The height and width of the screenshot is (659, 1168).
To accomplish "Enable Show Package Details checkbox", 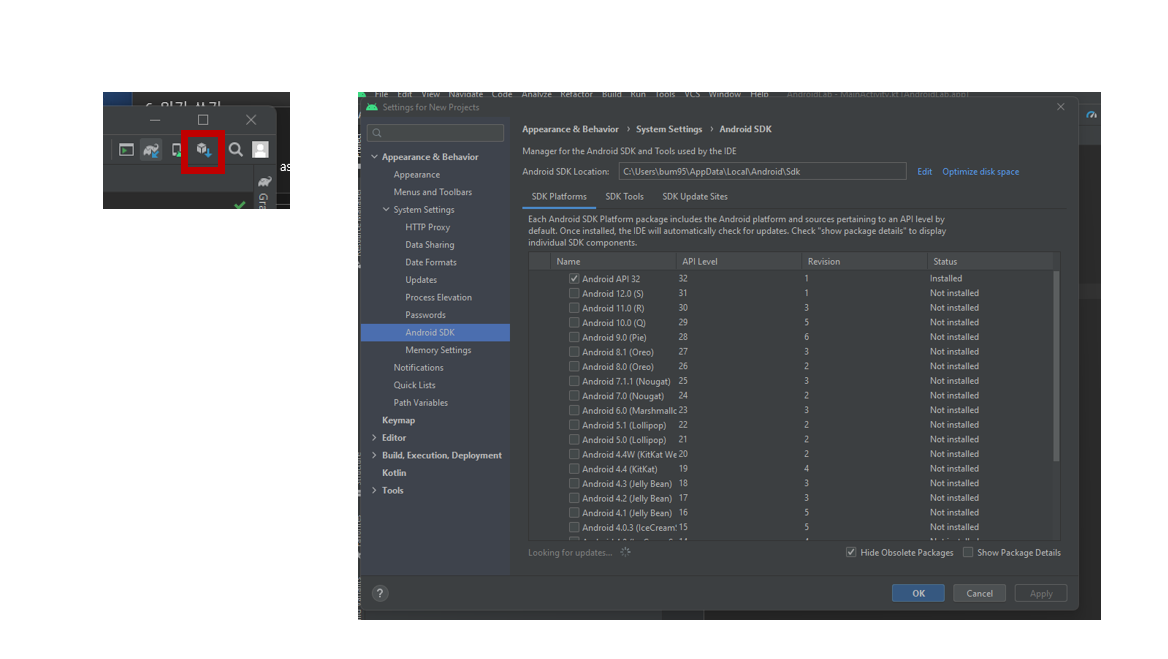I will click(968, 553).
